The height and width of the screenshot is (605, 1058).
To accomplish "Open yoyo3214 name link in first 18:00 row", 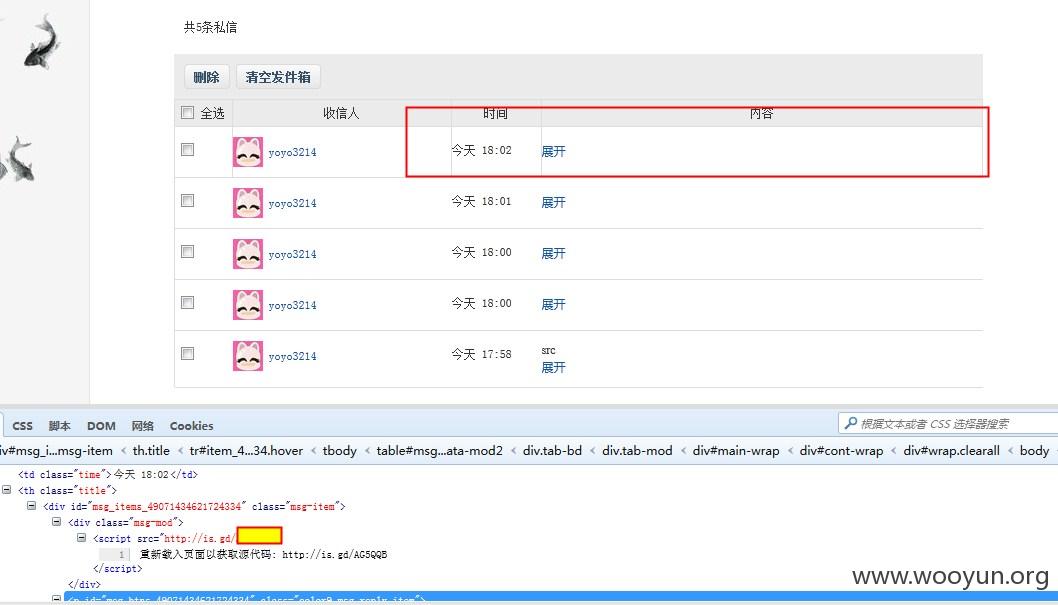I will click(292, 254).
